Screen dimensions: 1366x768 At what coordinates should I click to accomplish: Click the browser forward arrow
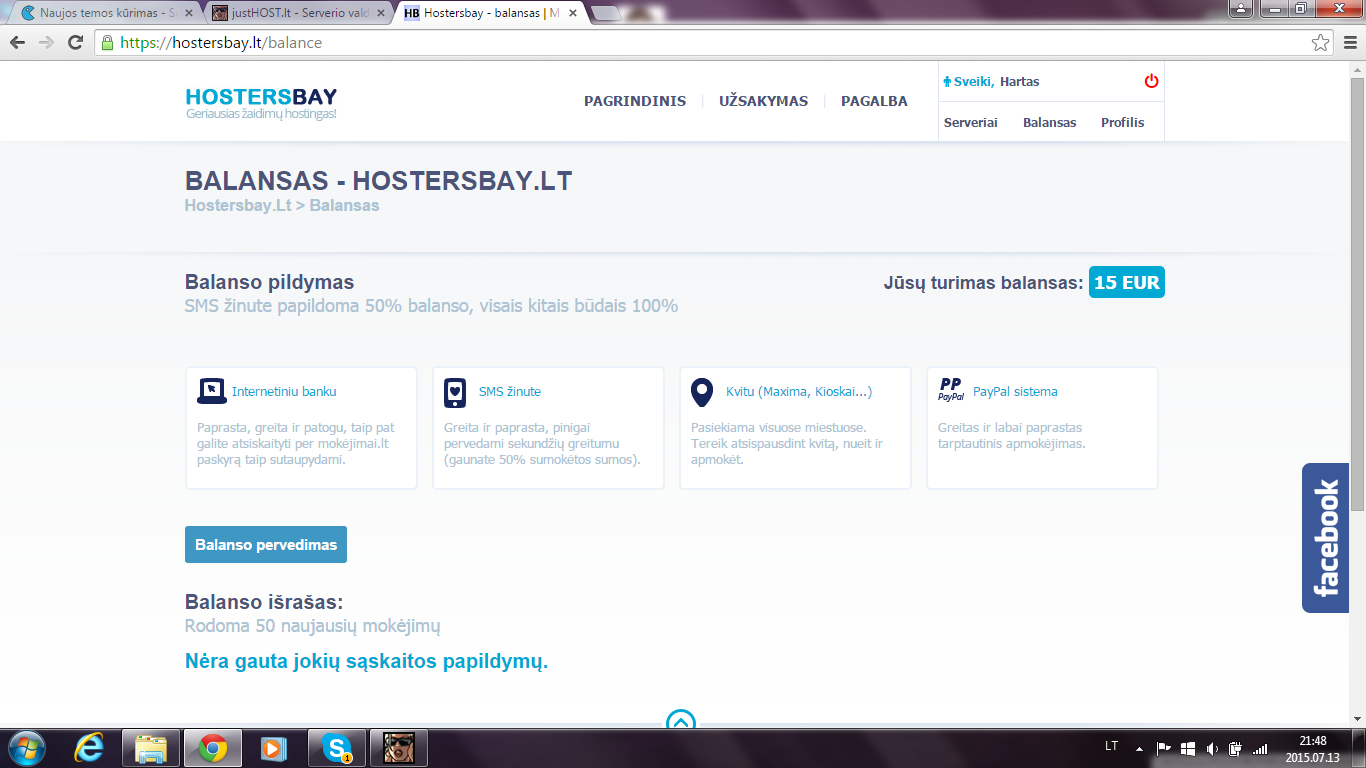click(46, 43)
